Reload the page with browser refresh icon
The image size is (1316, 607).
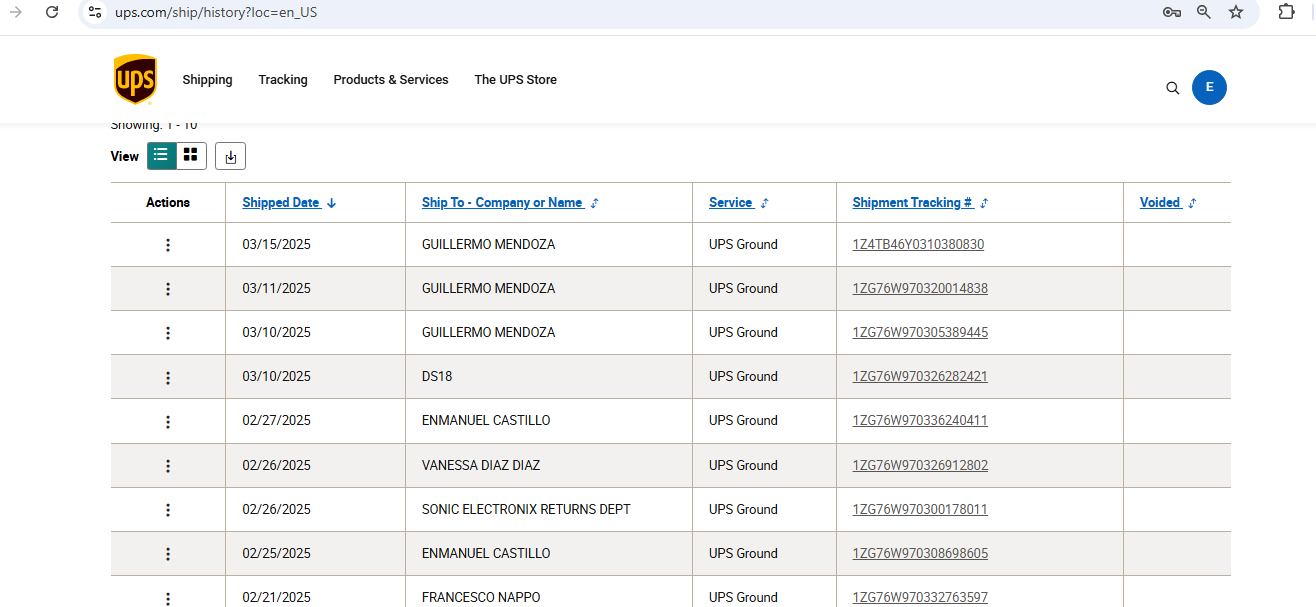[52, 12]
